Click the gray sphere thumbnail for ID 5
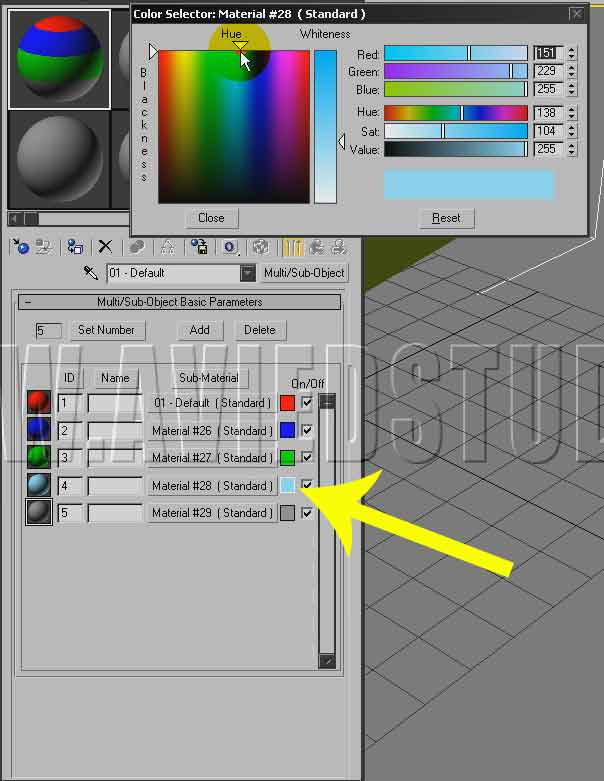Image resolution: width=604 pixels, height=781 pixels. tap(39, 513)
